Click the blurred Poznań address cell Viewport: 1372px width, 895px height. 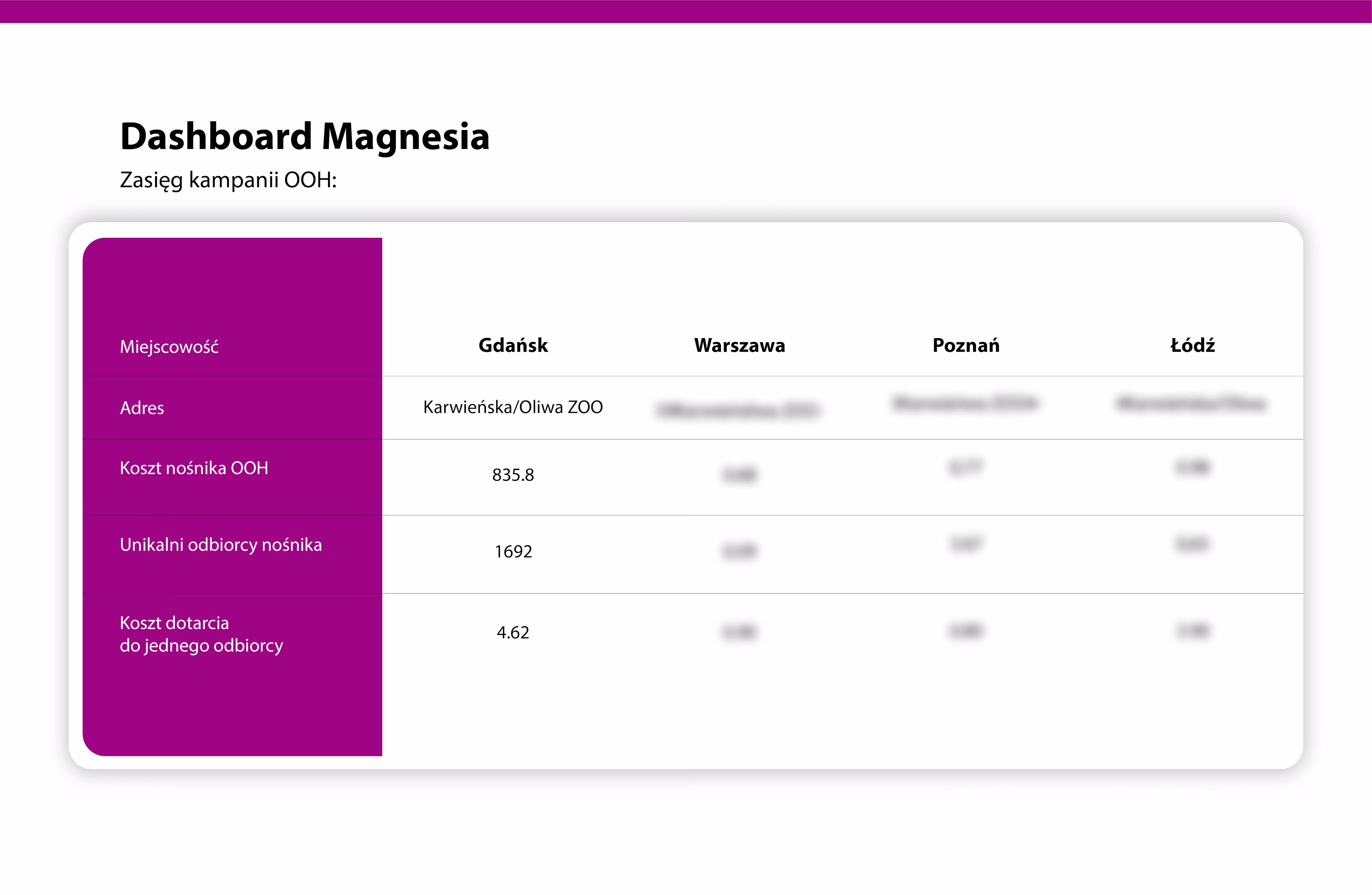tap(966, 403)
